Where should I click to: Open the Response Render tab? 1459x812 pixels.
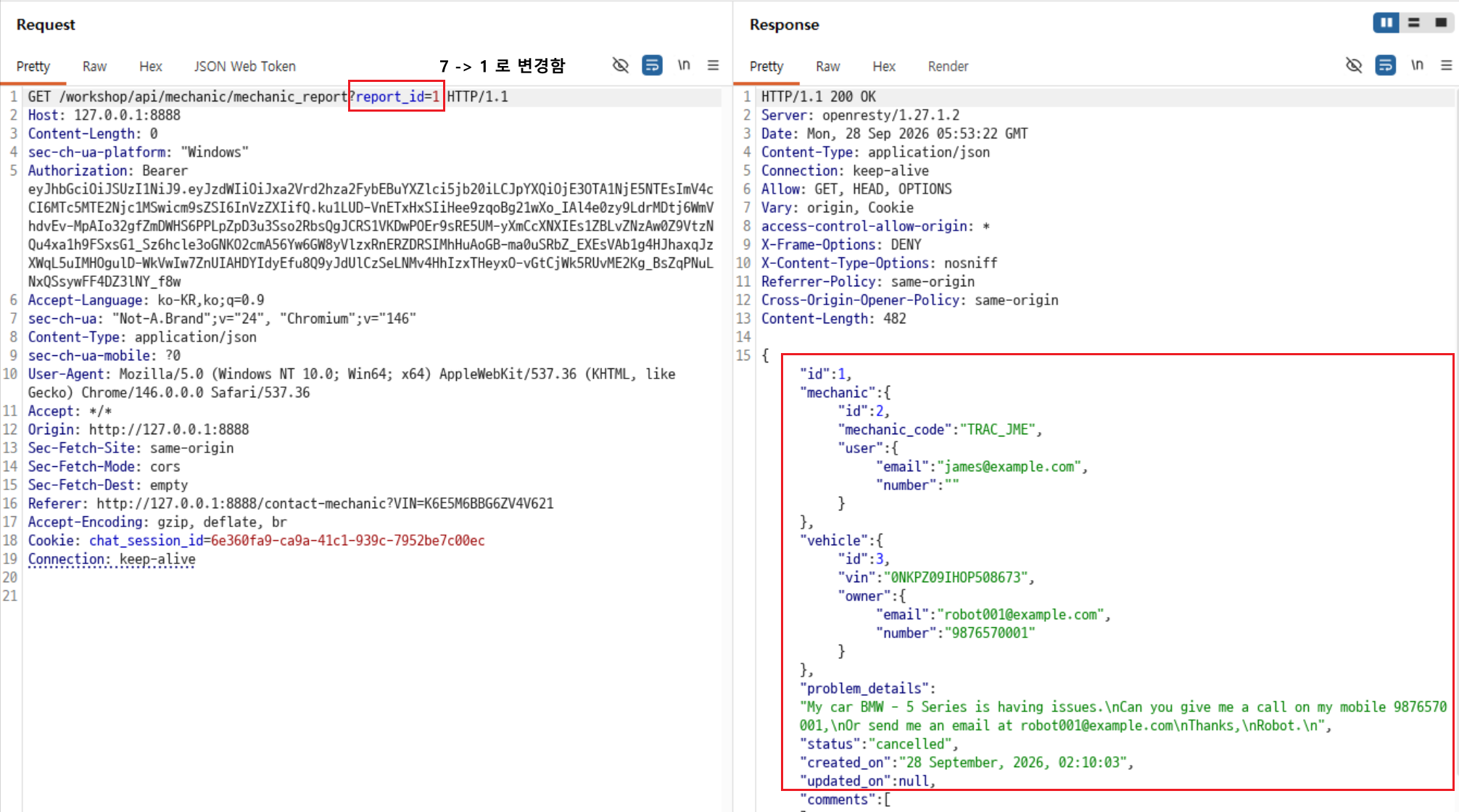tap(948, 66)
